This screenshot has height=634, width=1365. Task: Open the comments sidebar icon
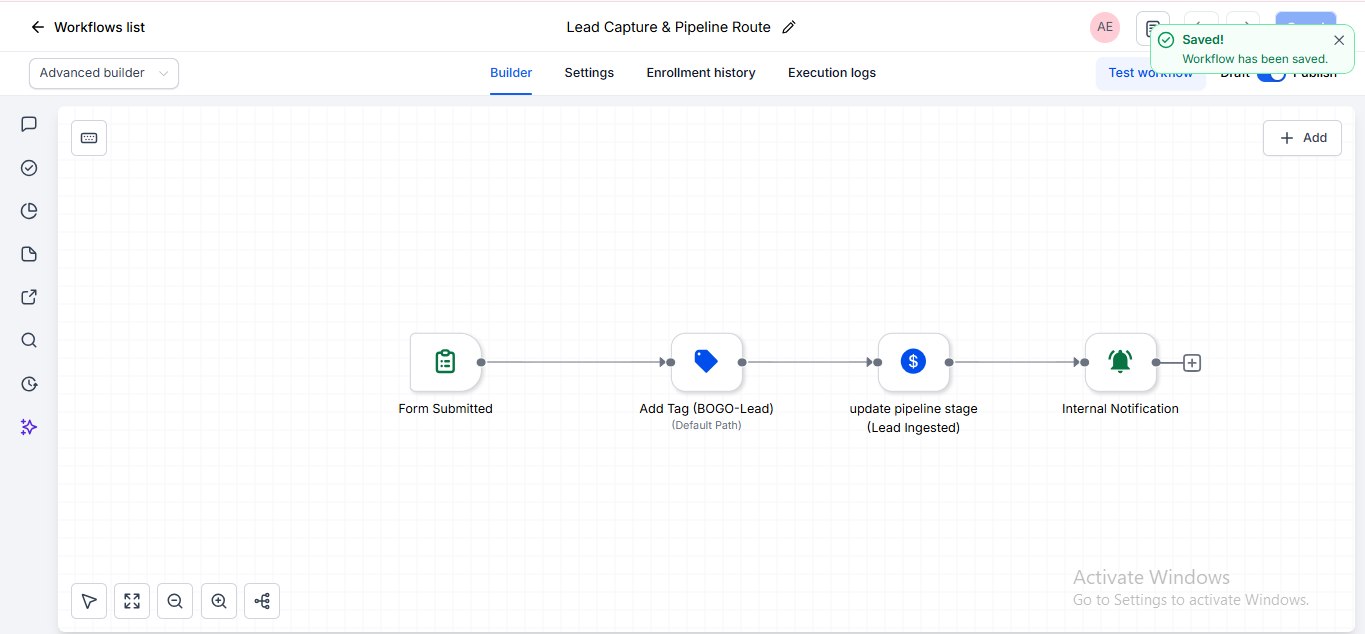click(29, 124)
